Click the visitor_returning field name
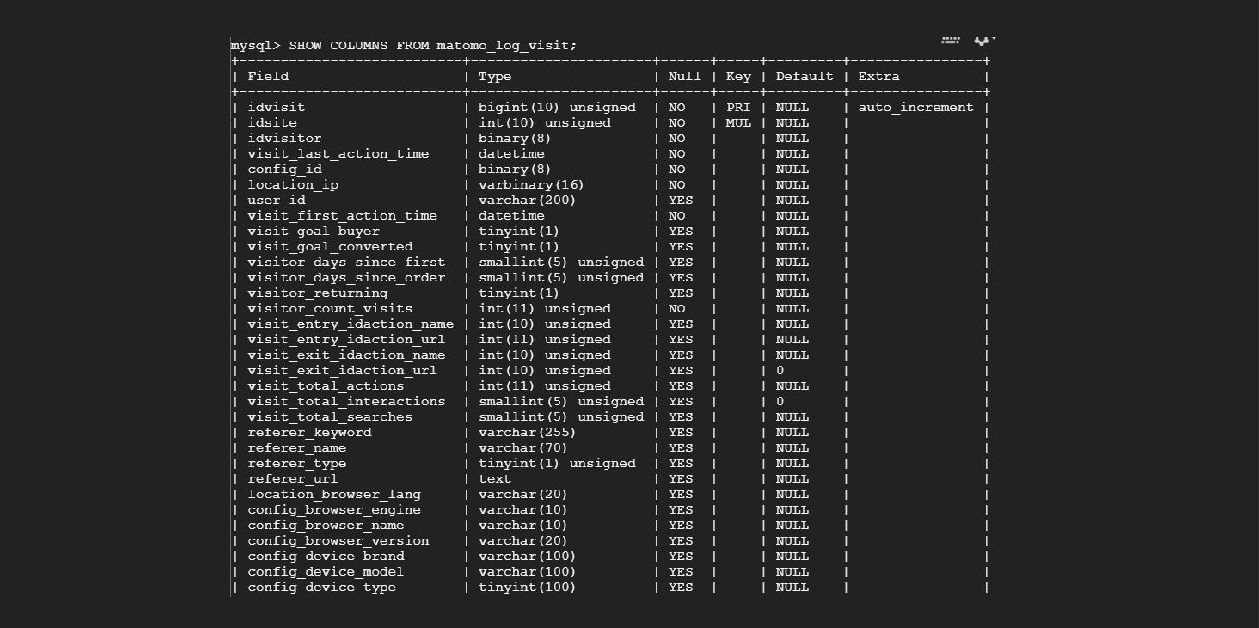The height and width of the screenshot is (628, 1259). tap(317, 293)
